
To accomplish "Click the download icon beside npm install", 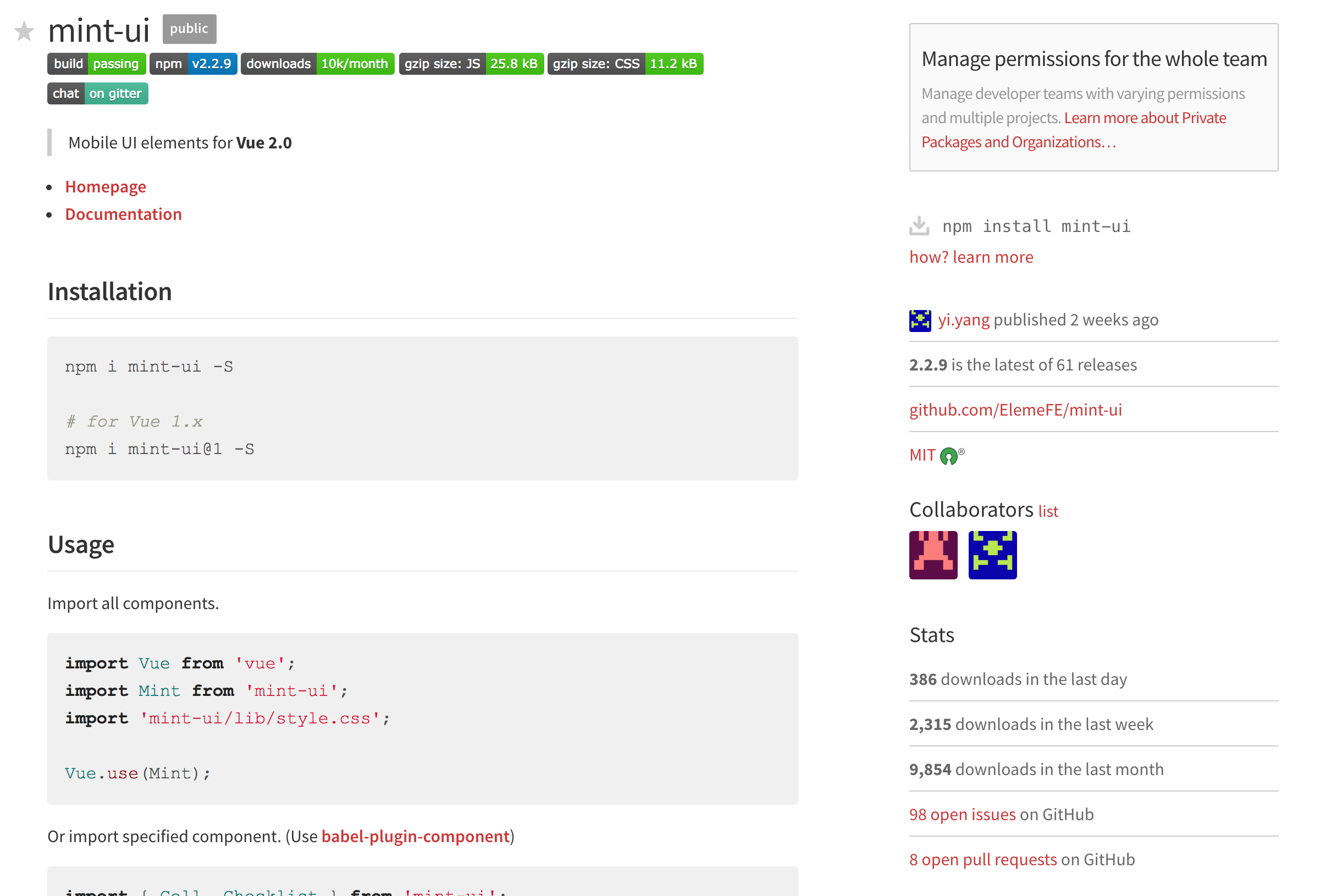I will [919, 226].
